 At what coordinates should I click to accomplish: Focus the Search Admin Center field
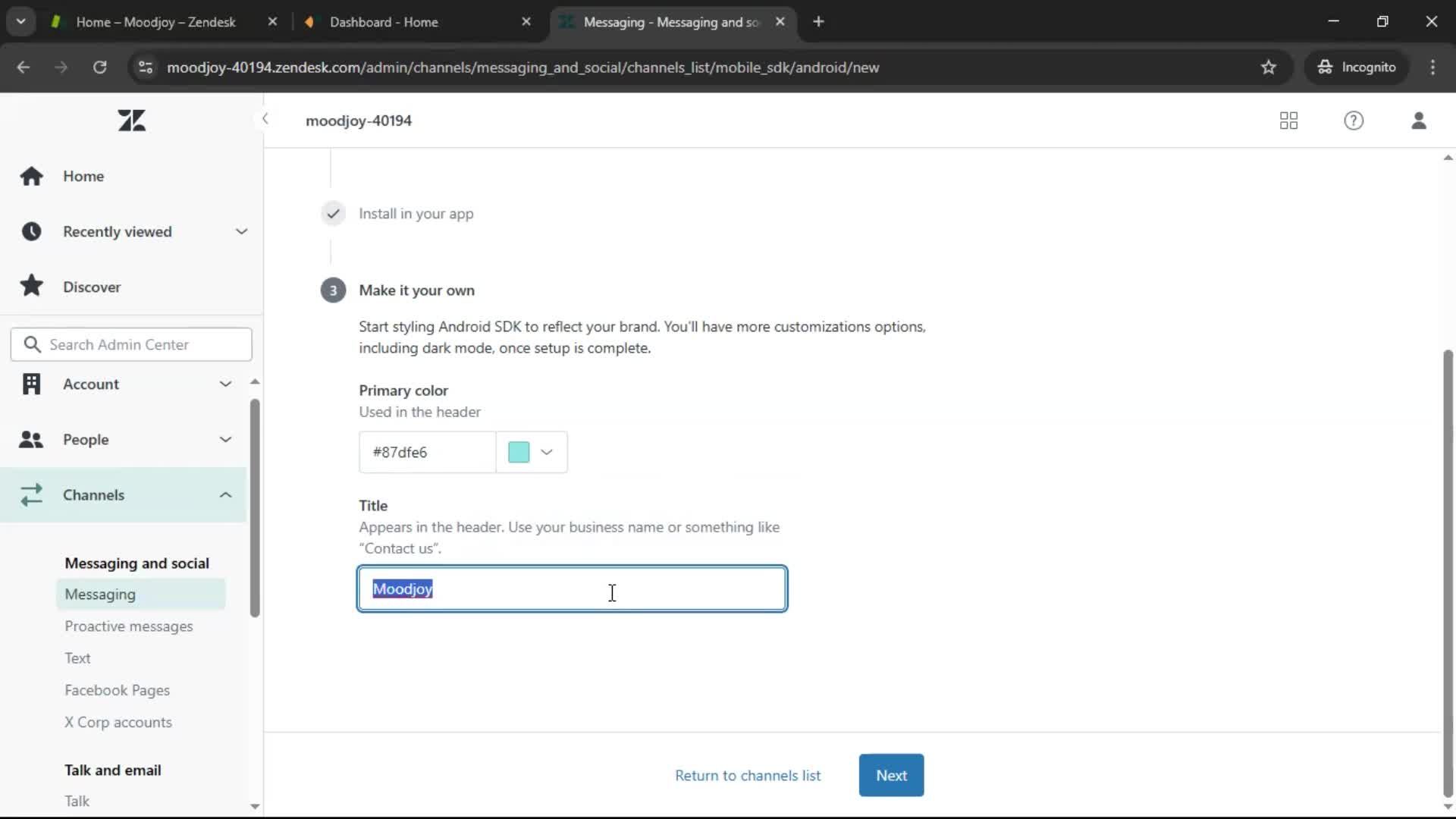[x=131, y=344]
